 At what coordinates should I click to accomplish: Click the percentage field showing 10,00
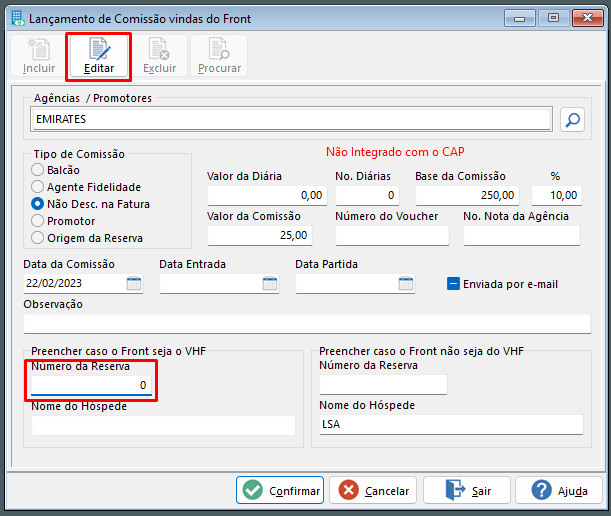coord(557,195)
